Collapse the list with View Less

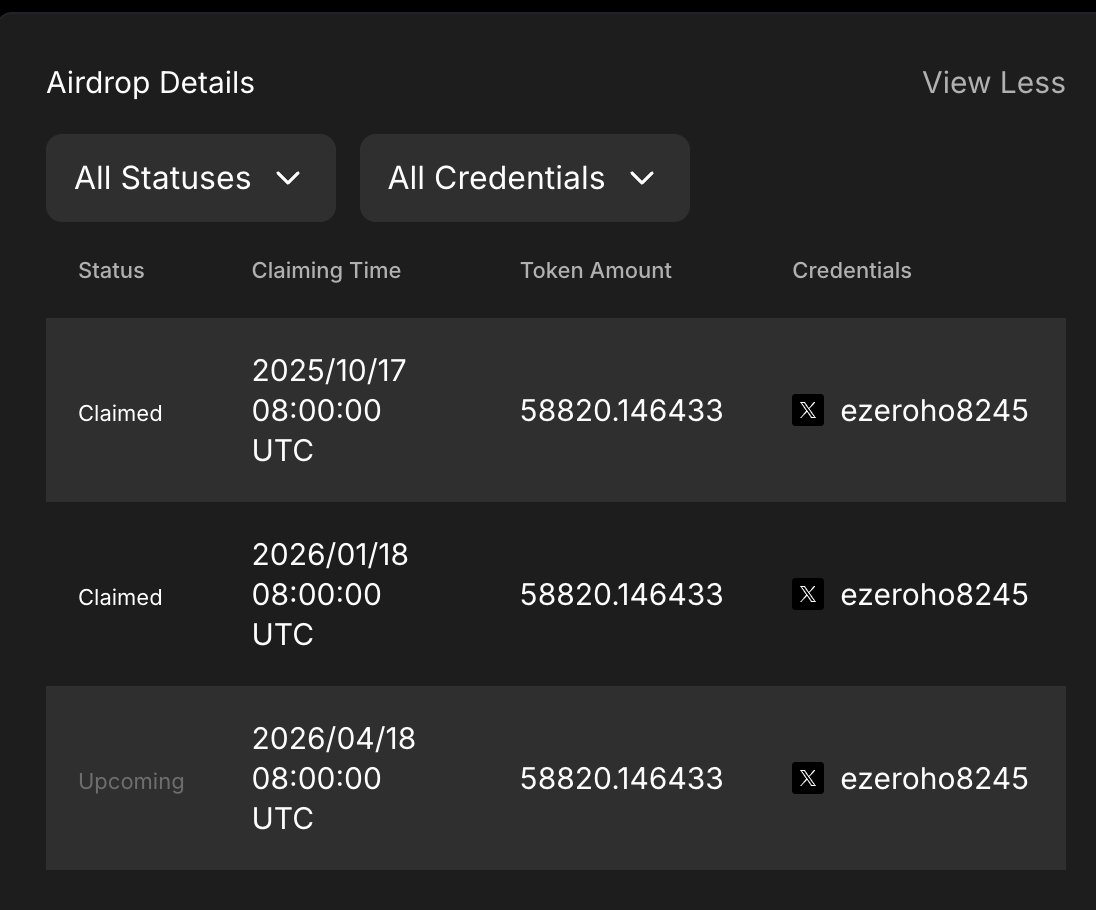coord(993,83)
